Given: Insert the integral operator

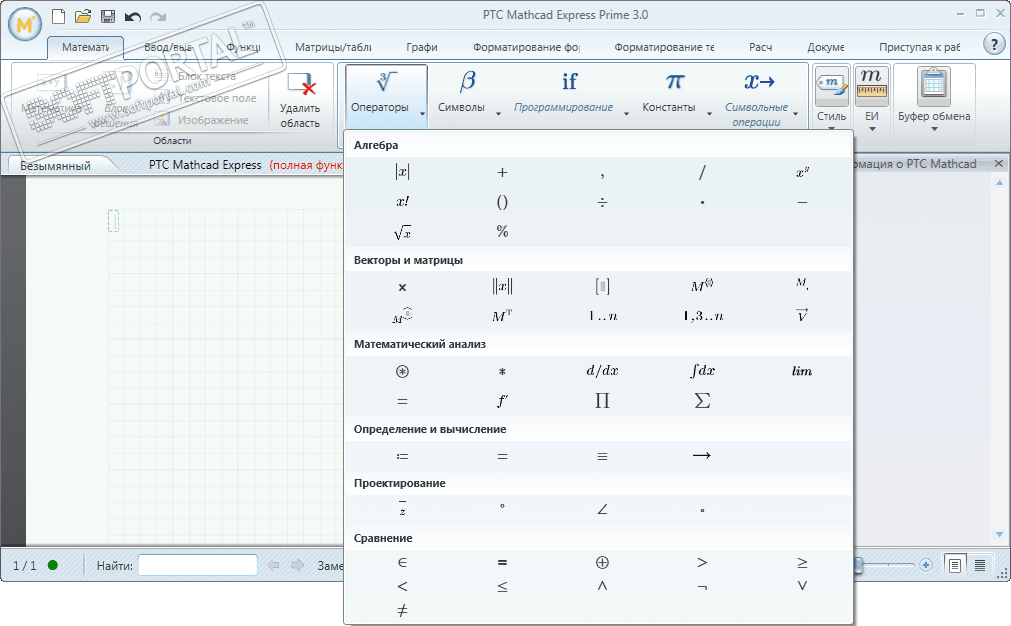Looking at the screenshot, I should (x=702, y=371).
